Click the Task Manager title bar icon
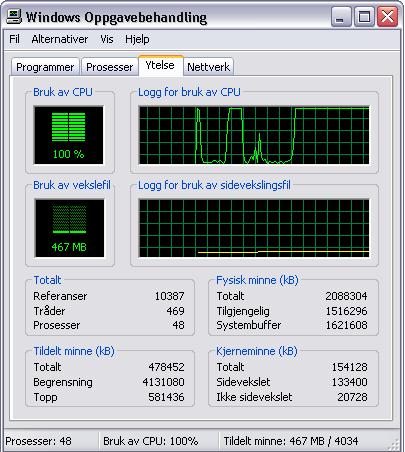The image size is (405, 452). tap(14, 17)
